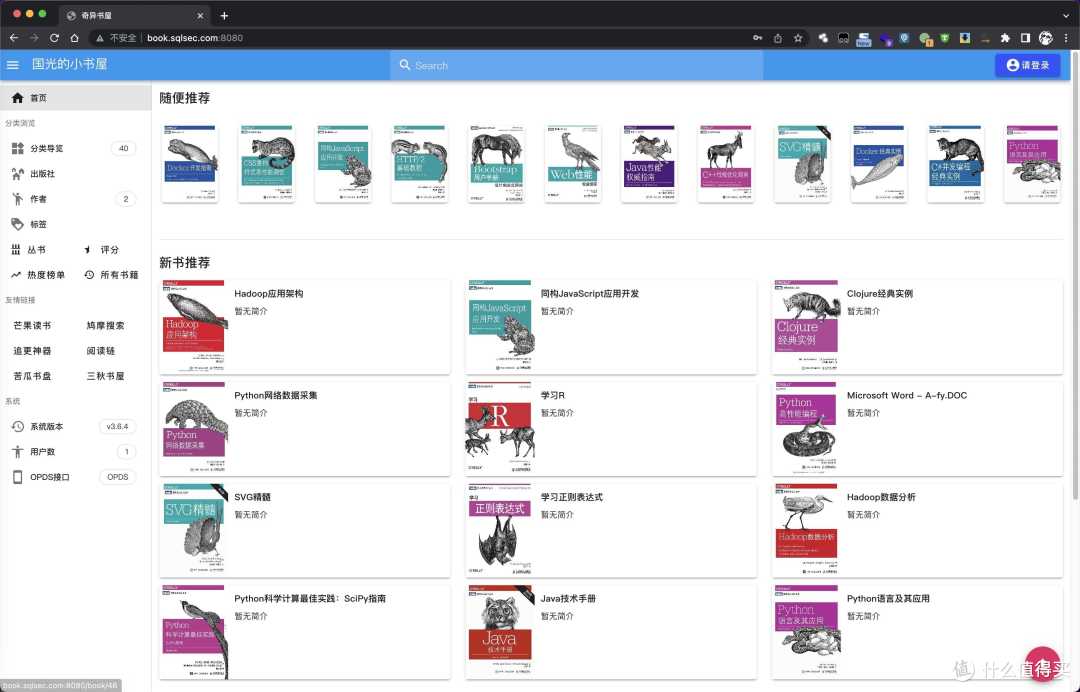The height and width of the screenshot is (692, 1080).
Task: Open 分类导览 category navigation
Action: pos(75,148)
